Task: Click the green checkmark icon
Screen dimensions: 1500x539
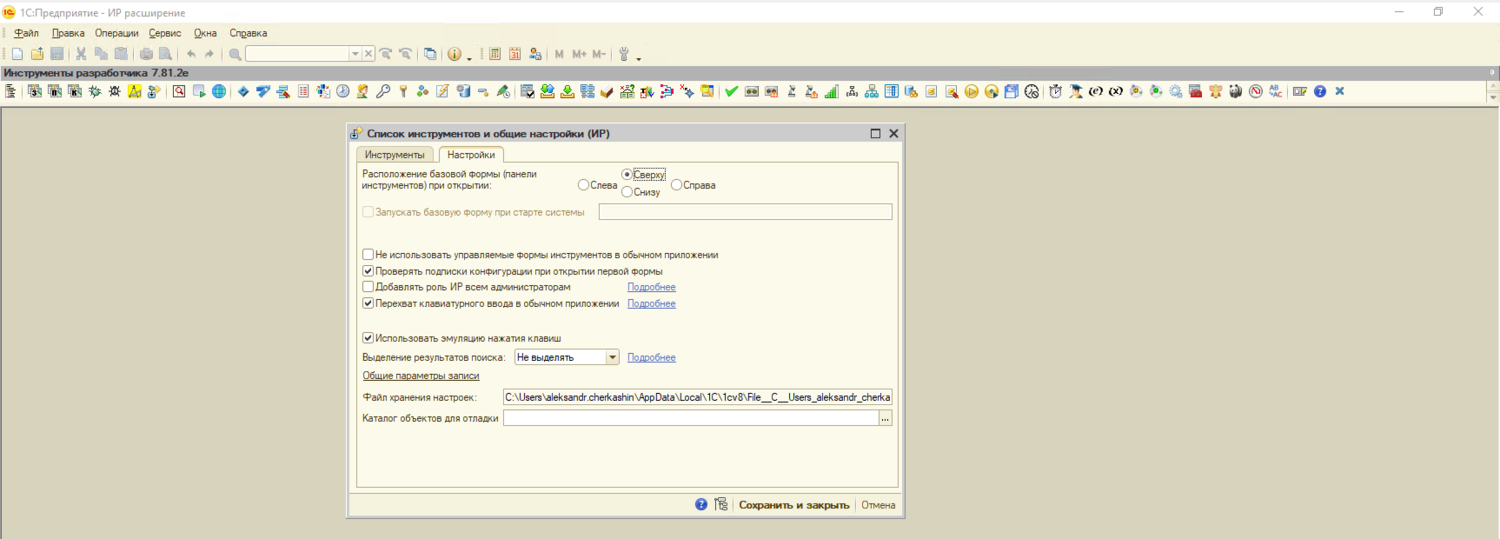Action: click(x=732, y=91)
